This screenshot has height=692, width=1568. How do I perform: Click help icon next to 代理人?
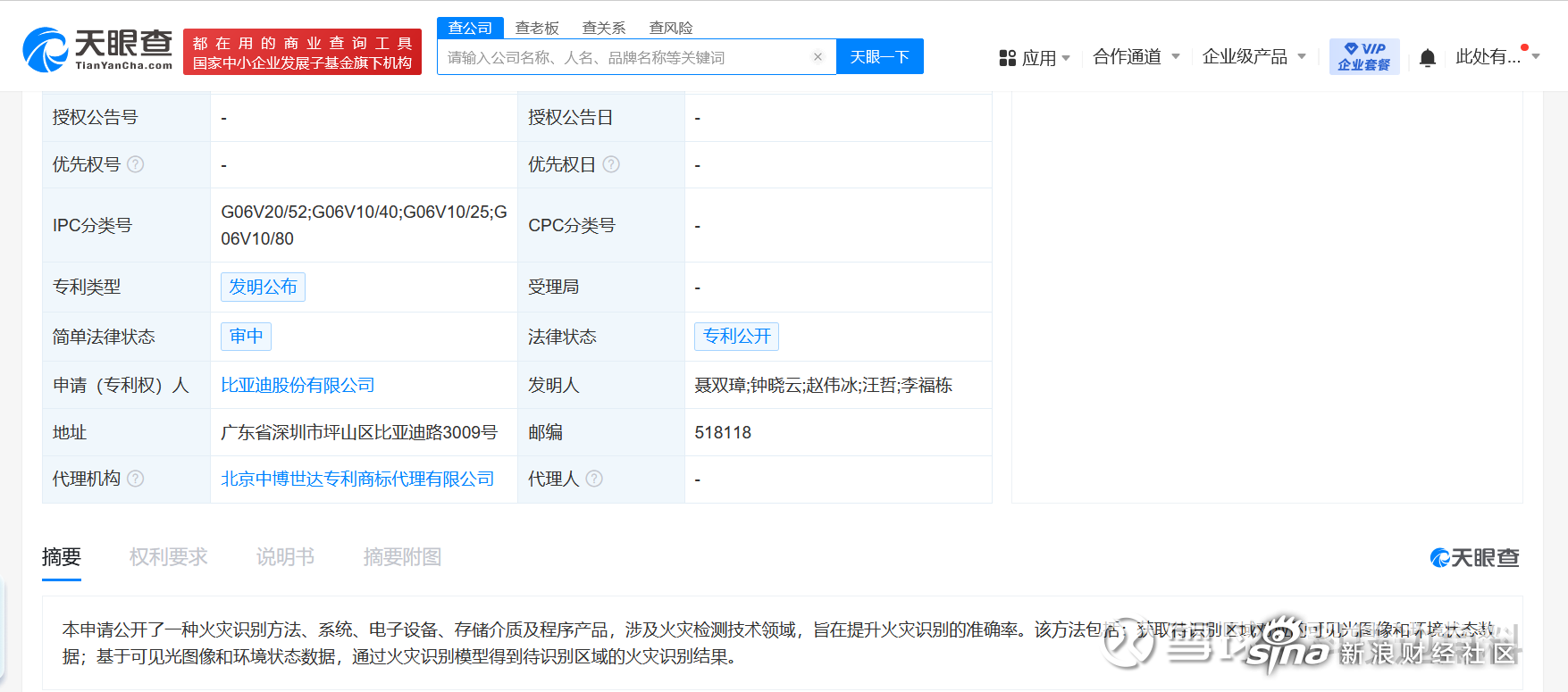tap(594, 479)
